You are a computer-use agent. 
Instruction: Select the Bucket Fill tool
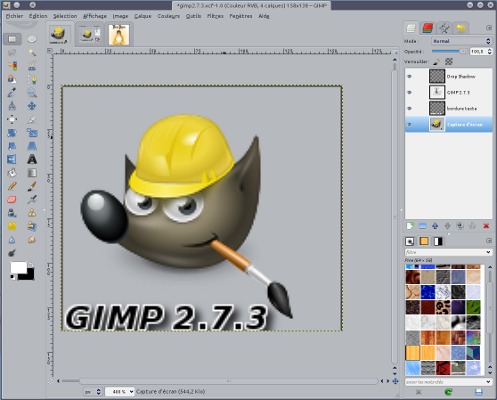12,173
